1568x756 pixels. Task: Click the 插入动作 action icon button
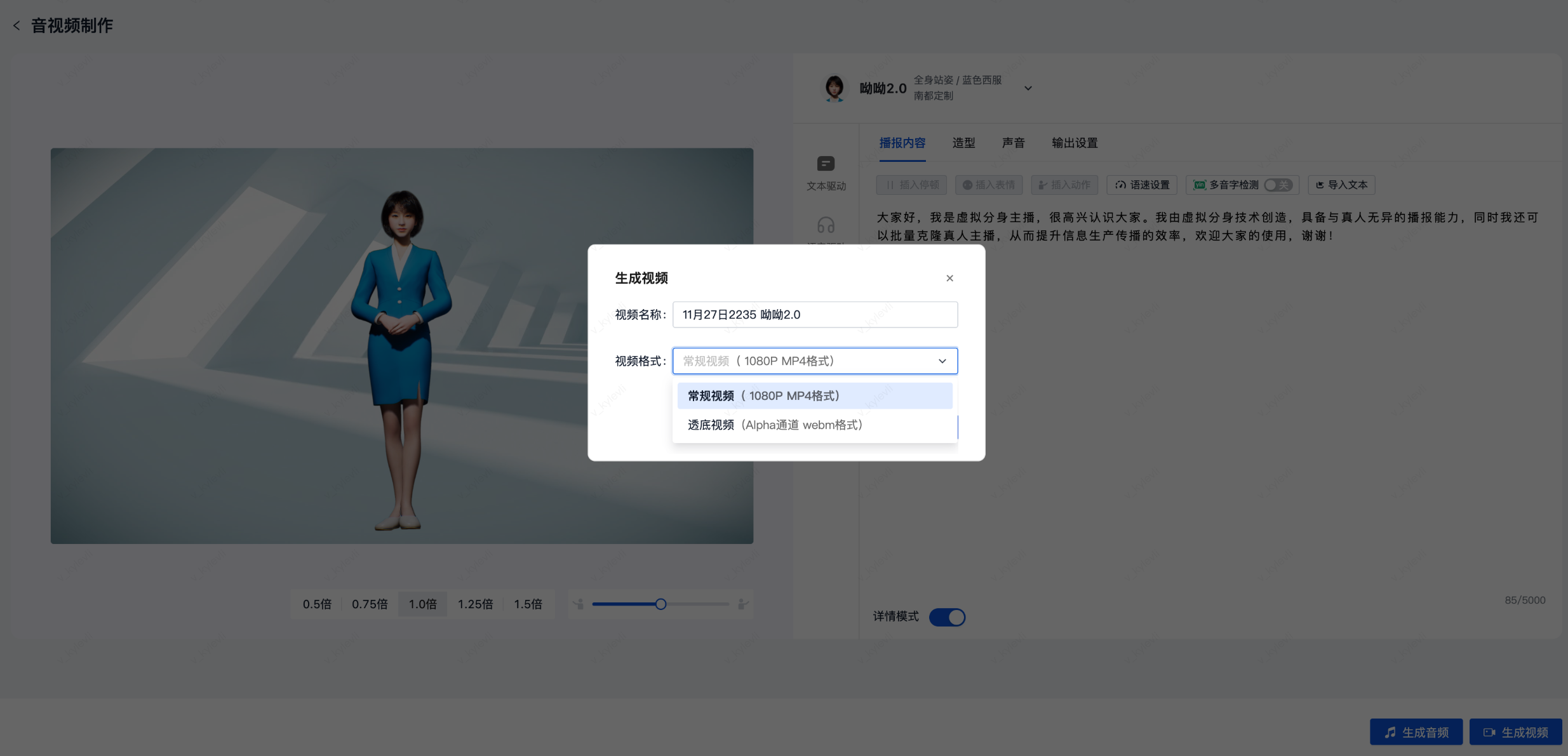(x=1064, y=185)
